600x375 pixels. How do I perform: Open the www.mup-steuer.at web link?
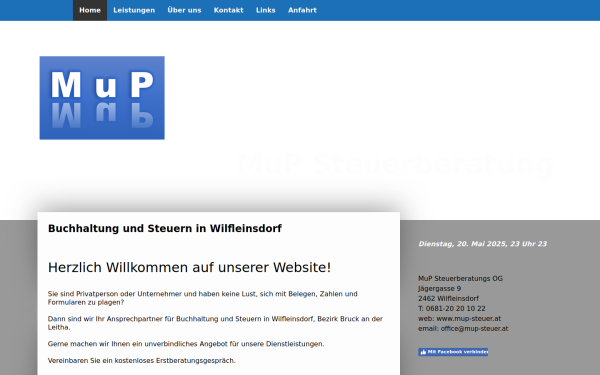point(468,318)
